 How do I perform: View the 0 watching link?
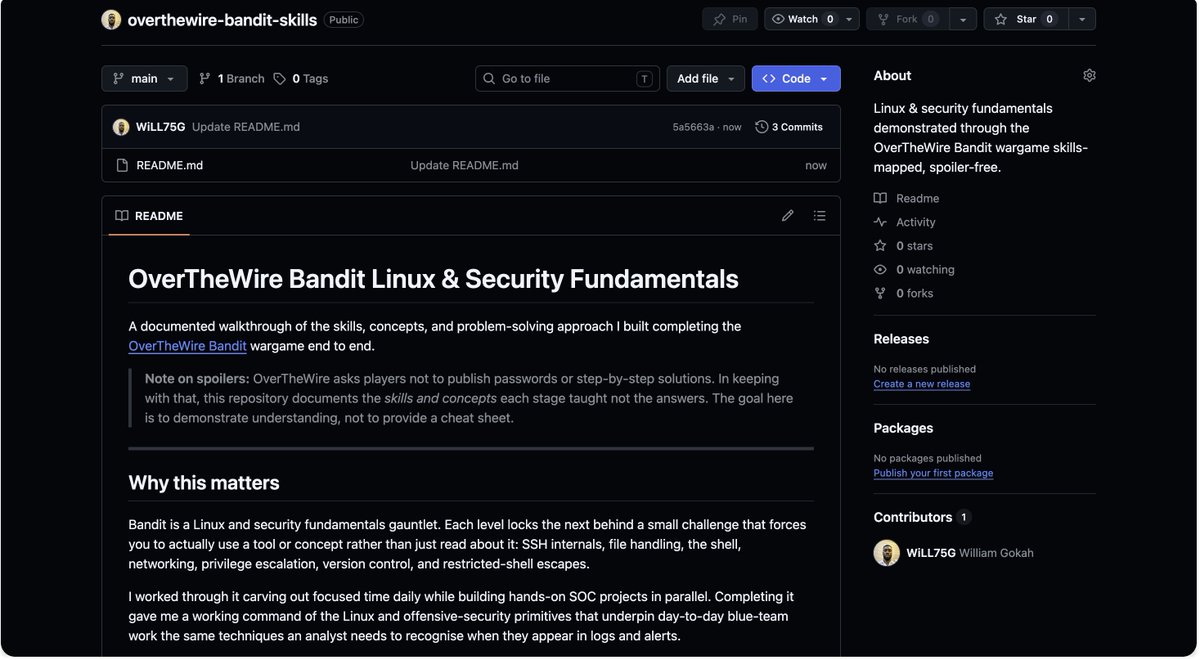click(x=914, y=270)
